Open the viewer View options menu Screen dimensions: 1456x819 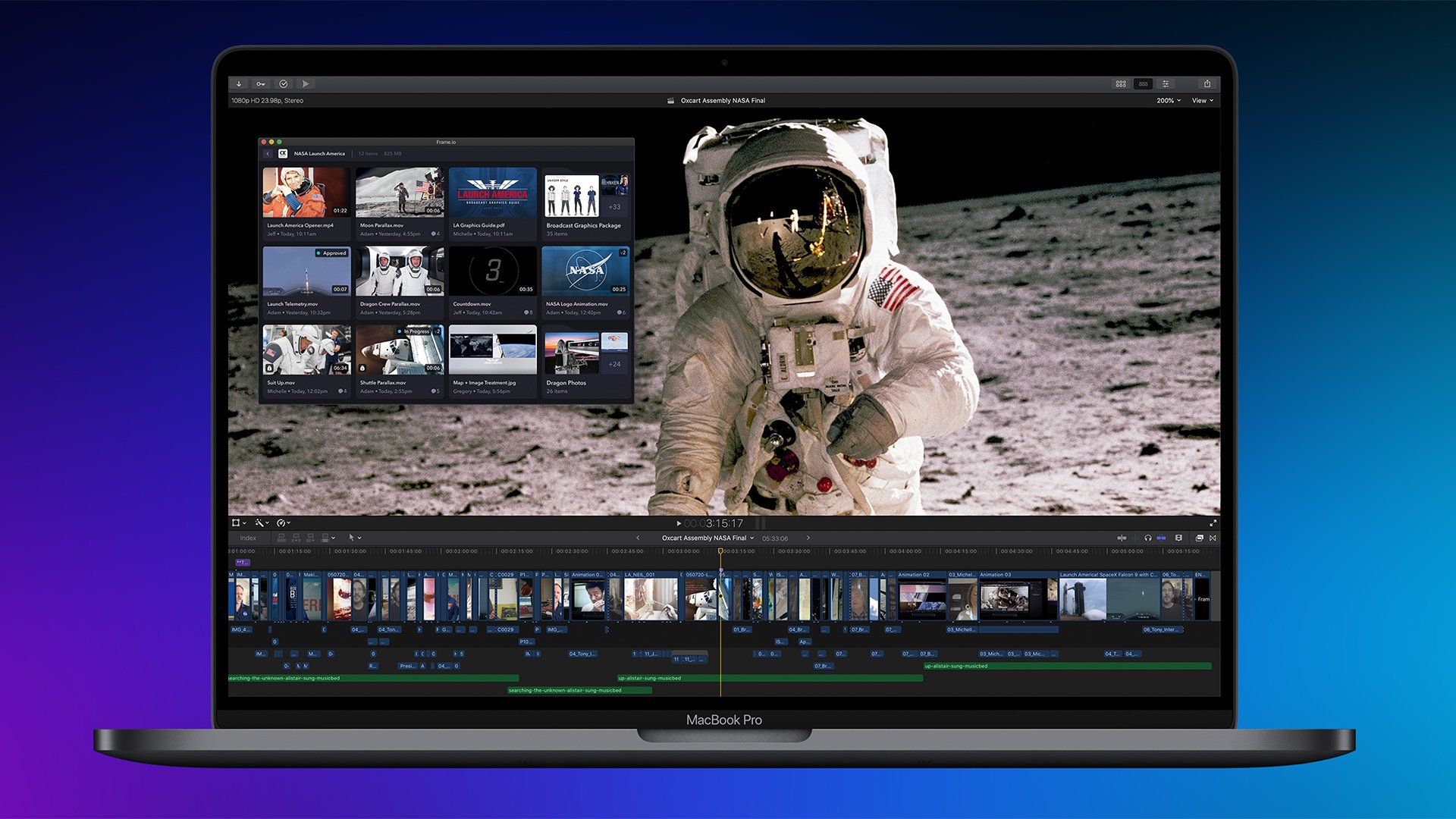point(1203,100)
